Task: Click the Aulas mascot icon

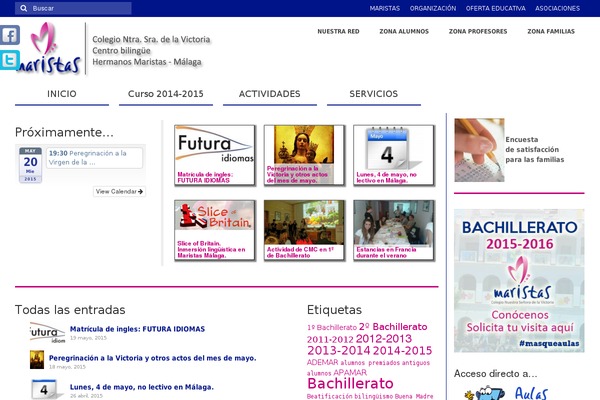Action: [484, 393]
